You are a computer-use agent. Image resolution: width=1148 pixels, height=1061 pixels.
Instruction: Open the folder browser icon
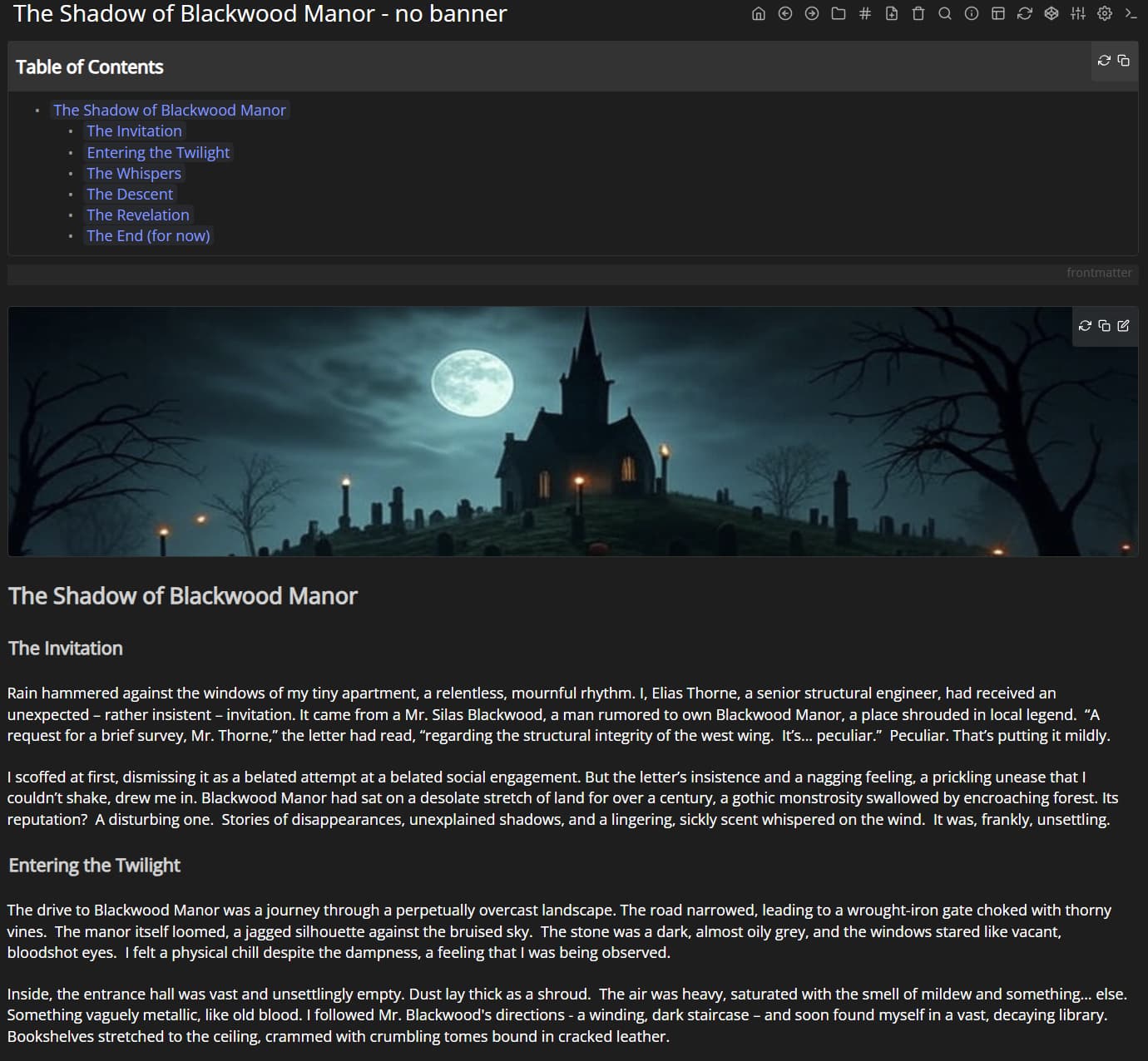839,13
